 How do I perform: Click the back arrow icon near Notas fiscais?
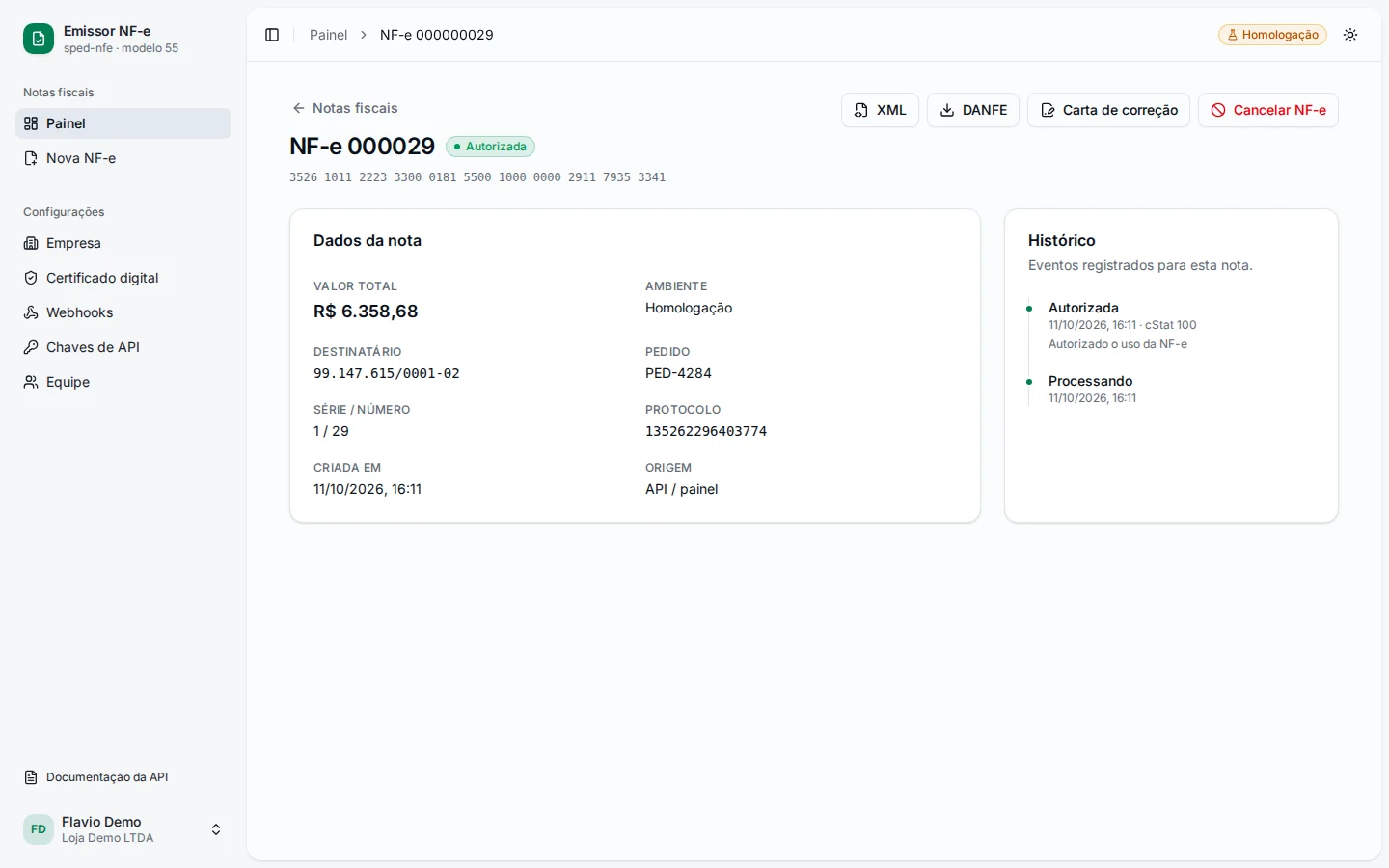pyautogui.click(x=299, y=108)
